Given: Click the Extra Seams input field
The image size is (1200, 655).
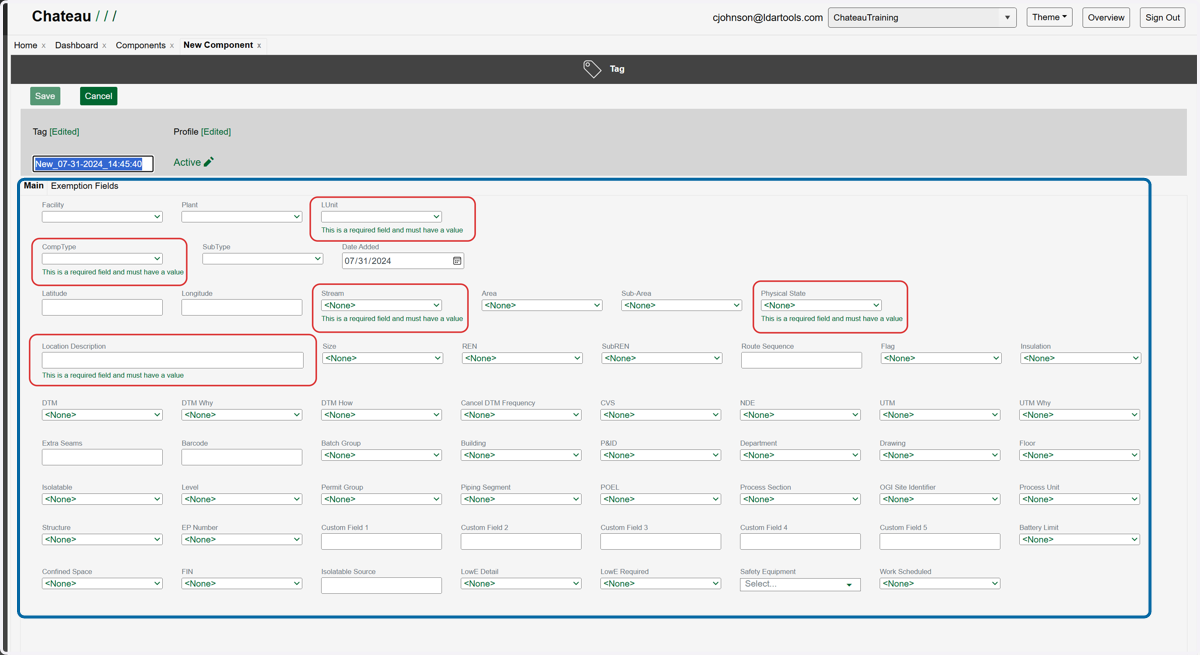Looking at the screenshot, I should point(102,457).
